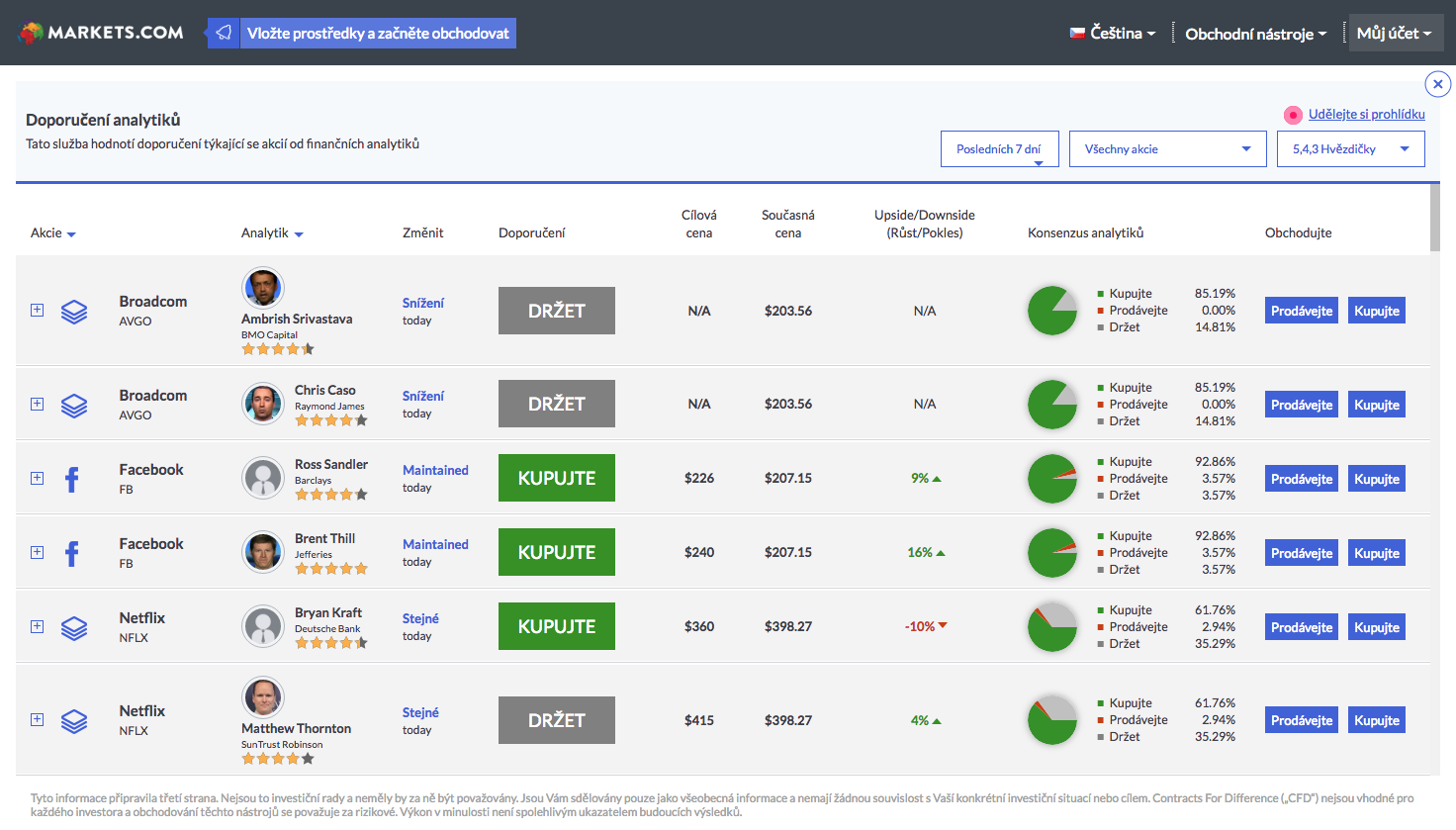Viewport: 1456px width, 830px height.
Task: Open the Posledních 7 dní period dropdown
Action: coord(1000,149)
